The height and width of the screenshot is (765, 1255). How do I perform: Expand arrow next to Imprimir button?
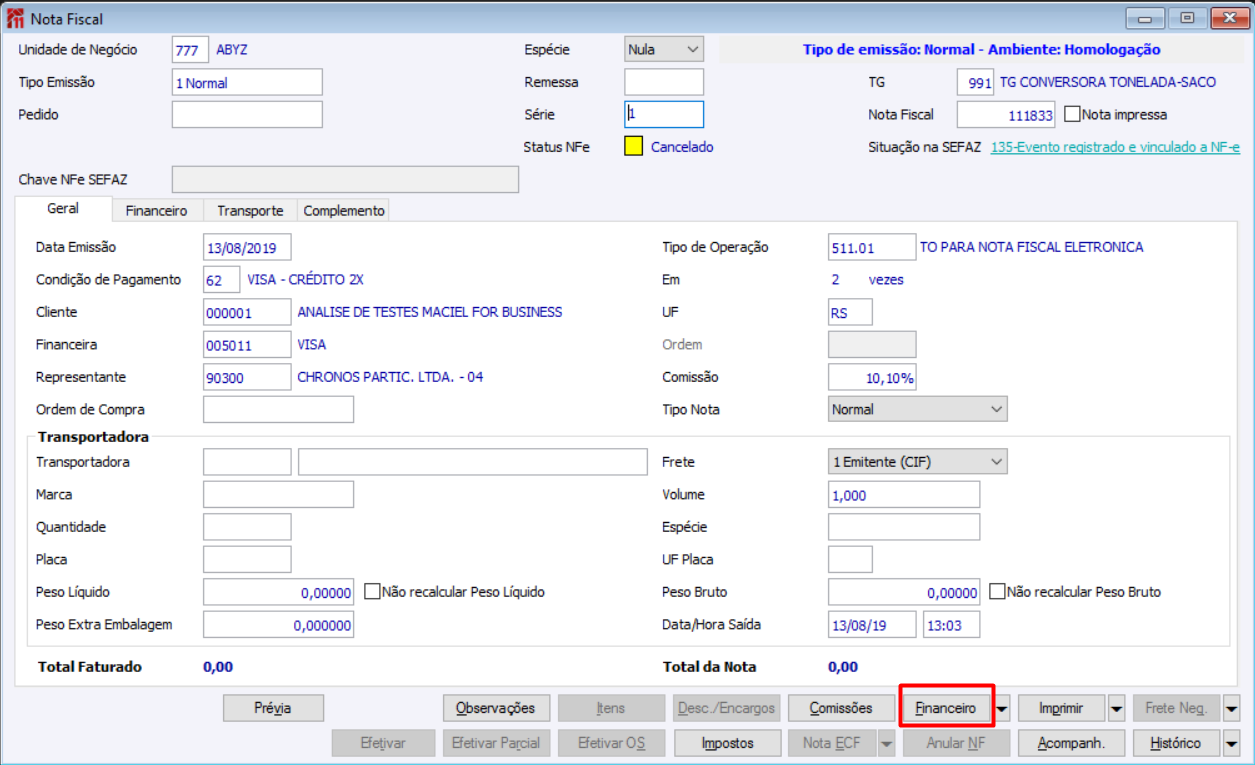(1117, 708)
